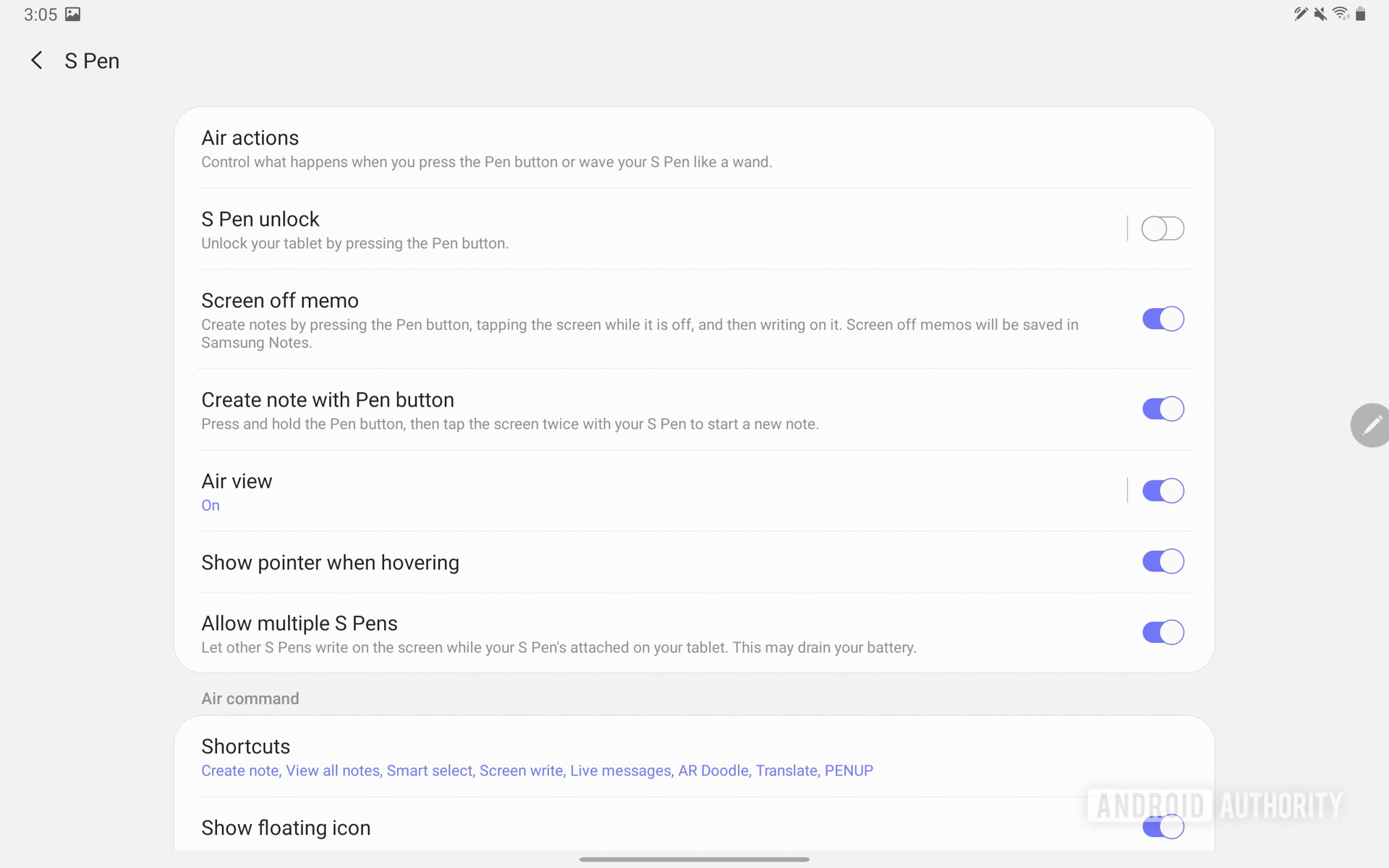This screenshot has height=868, width=1389.
Task: Switch off the Air view toggle
Action: click(1163, 490)
